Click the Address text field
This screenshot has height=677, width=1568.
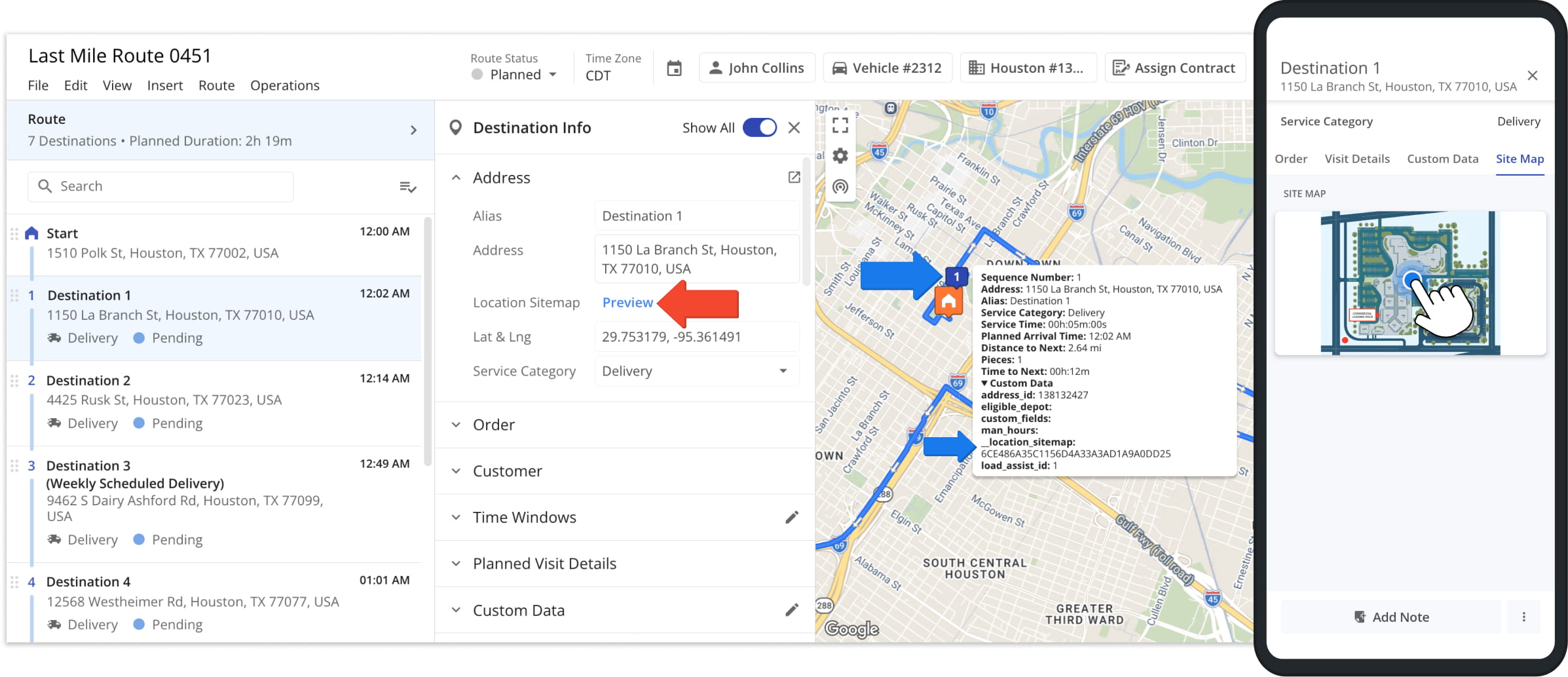[696, 259]
